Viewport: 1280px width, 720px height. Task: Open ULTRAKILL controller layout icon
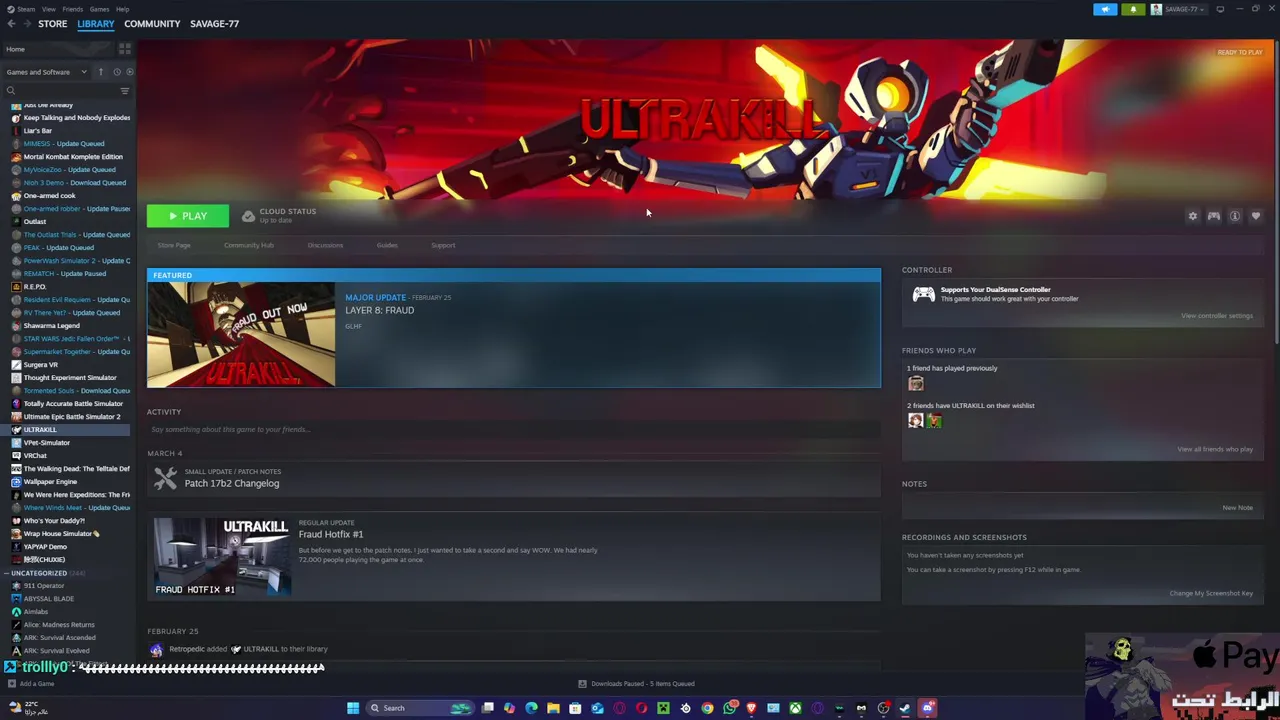1213,216
